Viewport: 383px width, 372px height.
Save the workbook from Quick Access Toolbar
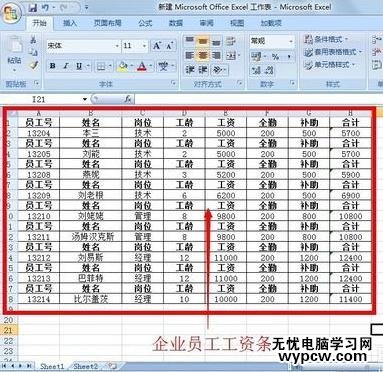coord(33,8)
